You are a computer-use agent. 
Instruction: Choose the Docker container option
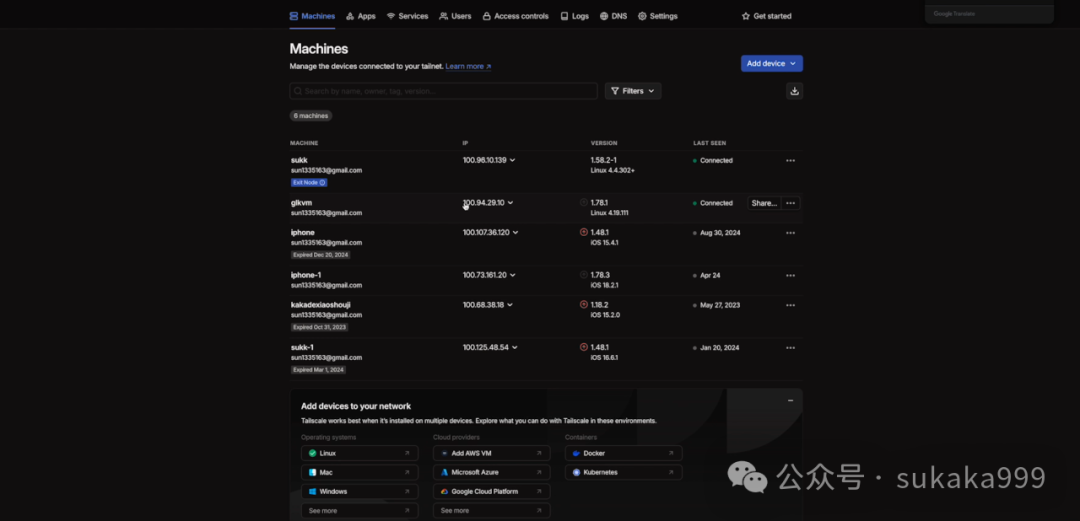click(623, 453)
